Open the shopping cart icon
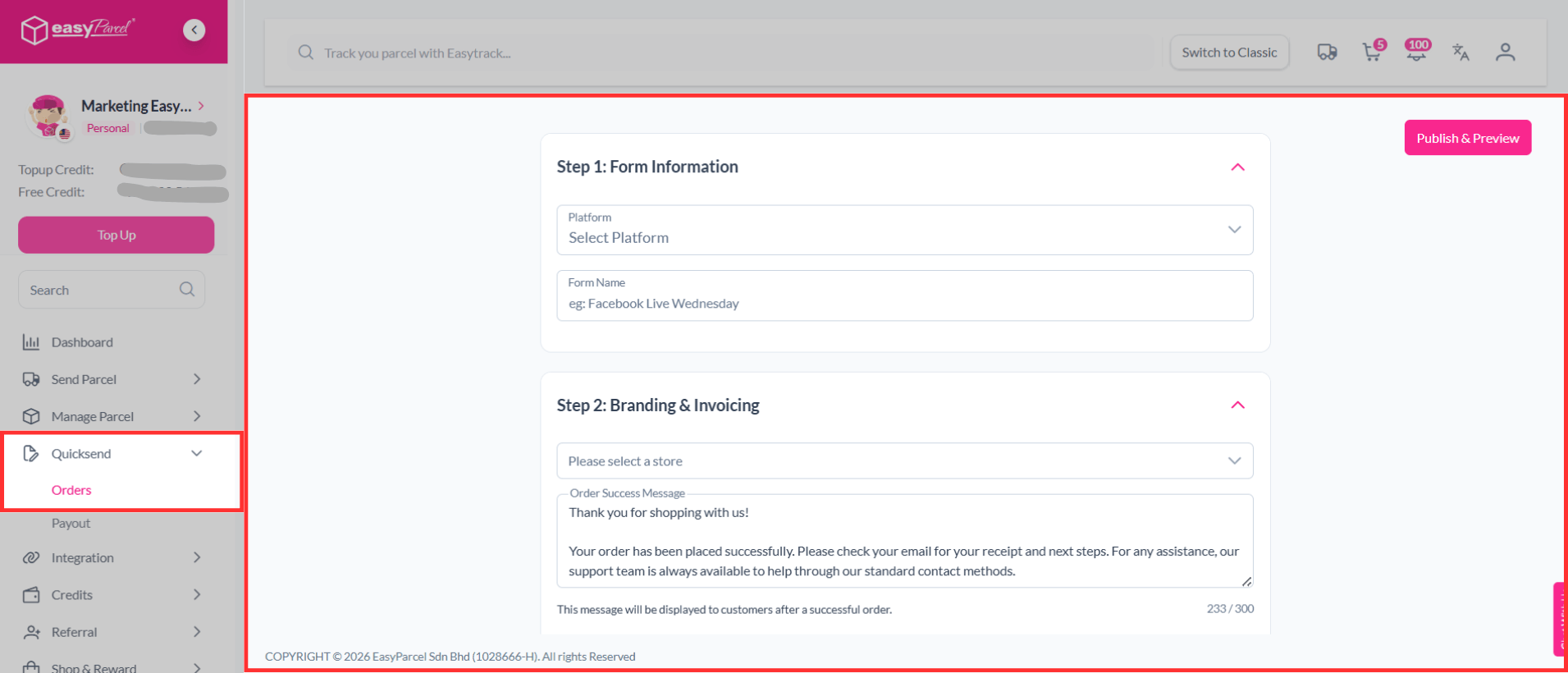The width and height of the screenshot is (1568, 673). coord(1372,53)
